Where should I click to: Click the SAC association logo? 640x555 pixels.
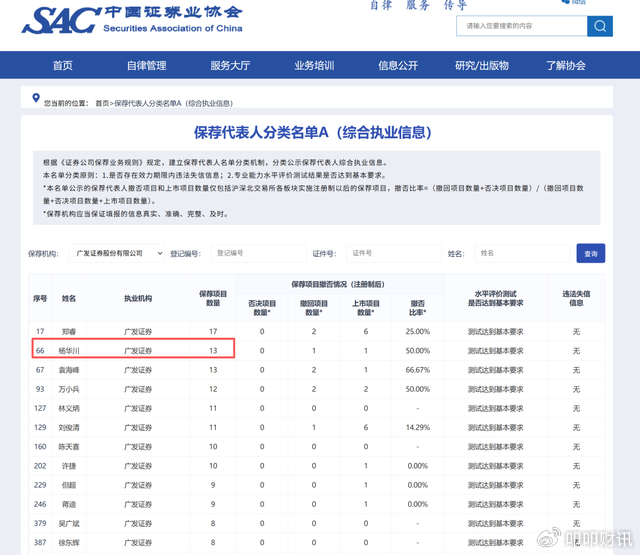coord(132,20)
